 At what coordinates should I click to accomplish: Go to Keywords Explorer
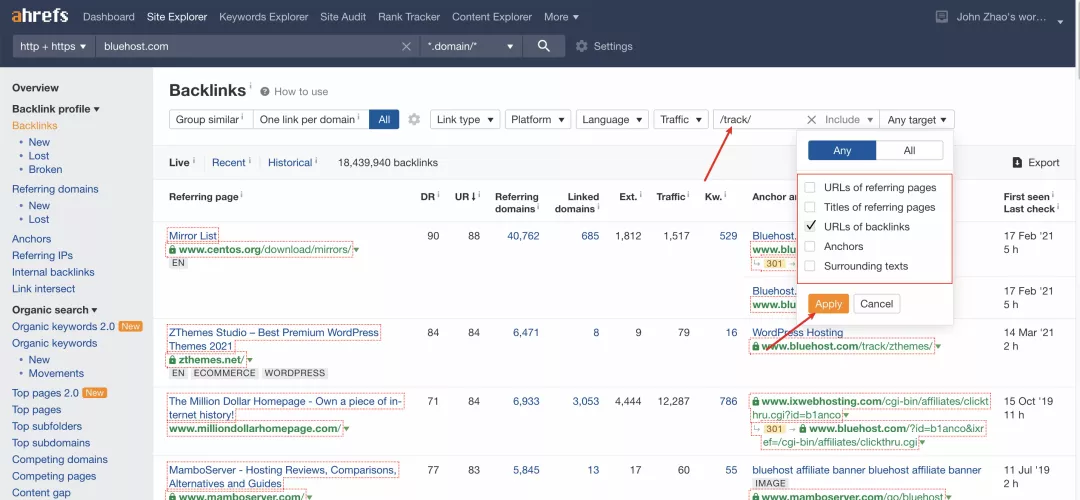[264, 17]
